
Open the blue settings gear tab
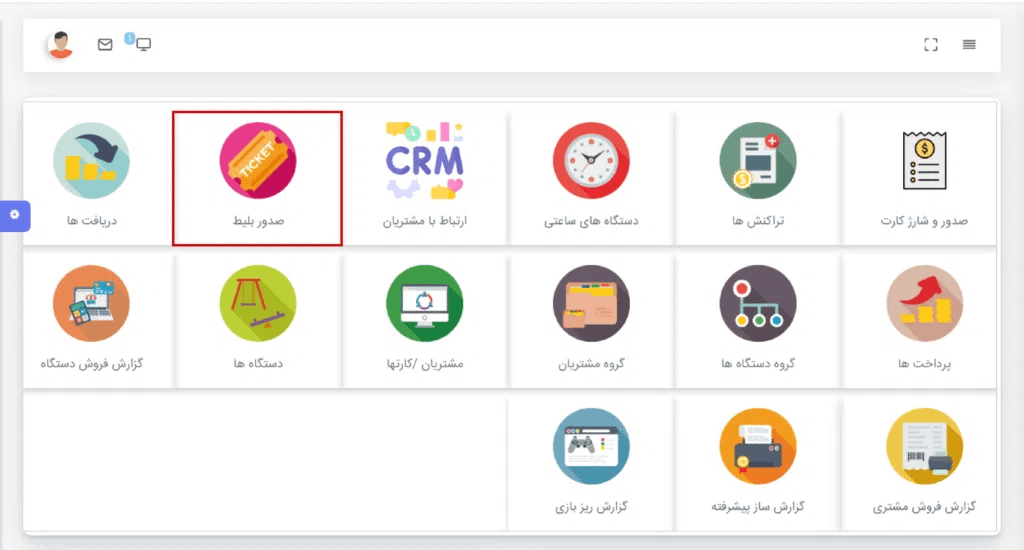coord(14,215)
